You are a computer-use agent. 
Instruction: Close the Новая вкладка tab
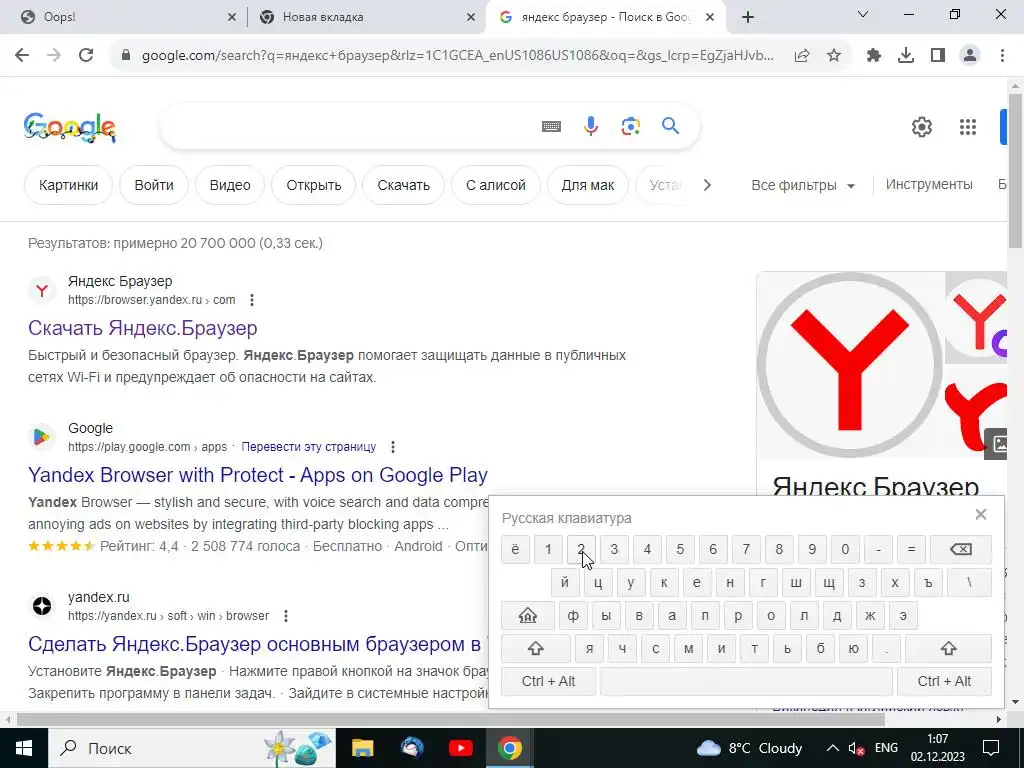point(471,17)
